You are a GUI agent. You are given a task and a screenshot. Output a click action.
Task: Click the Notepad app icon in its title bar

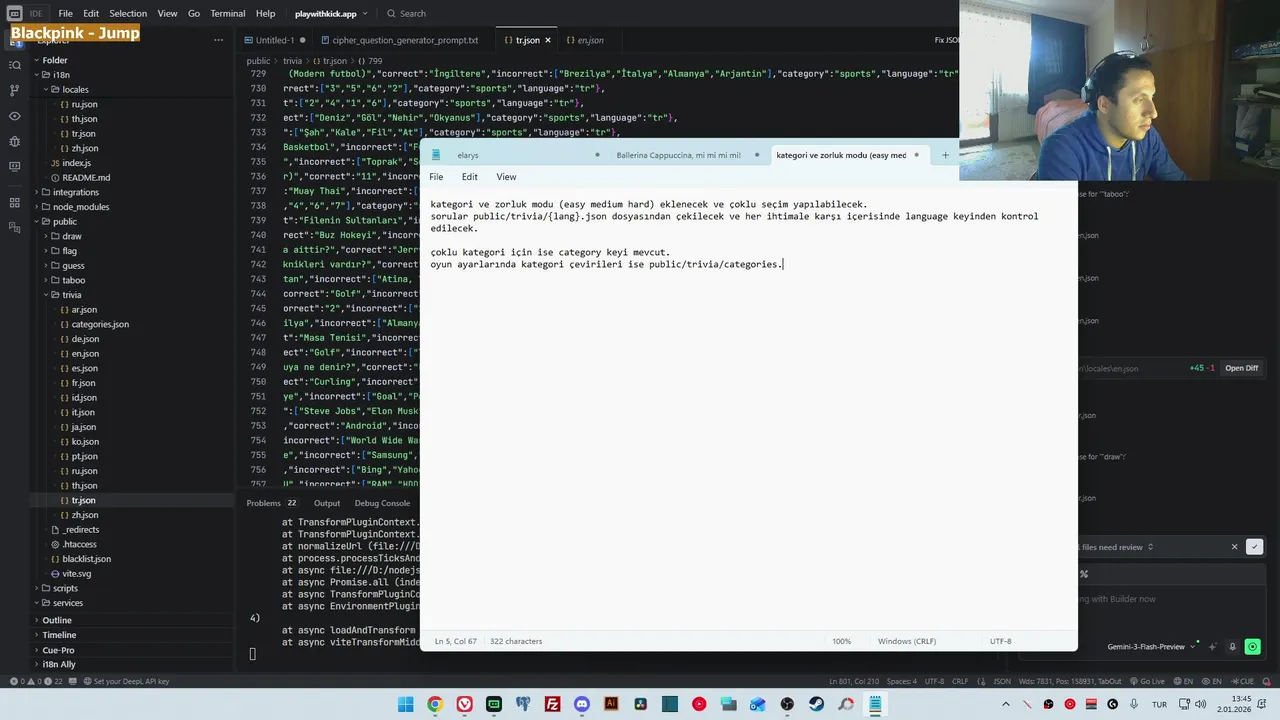[435, 155]
